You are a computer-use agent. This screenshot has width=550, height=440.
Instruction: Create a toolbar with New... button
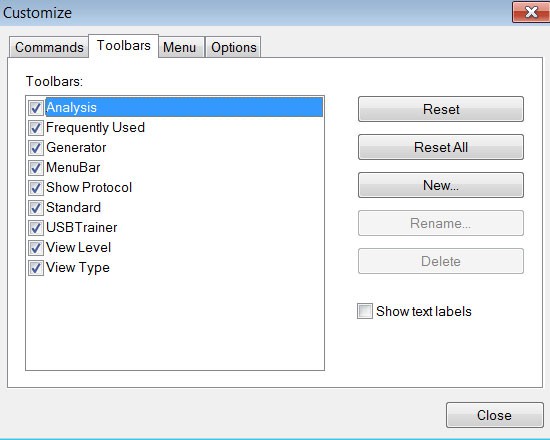click(441, 185)
